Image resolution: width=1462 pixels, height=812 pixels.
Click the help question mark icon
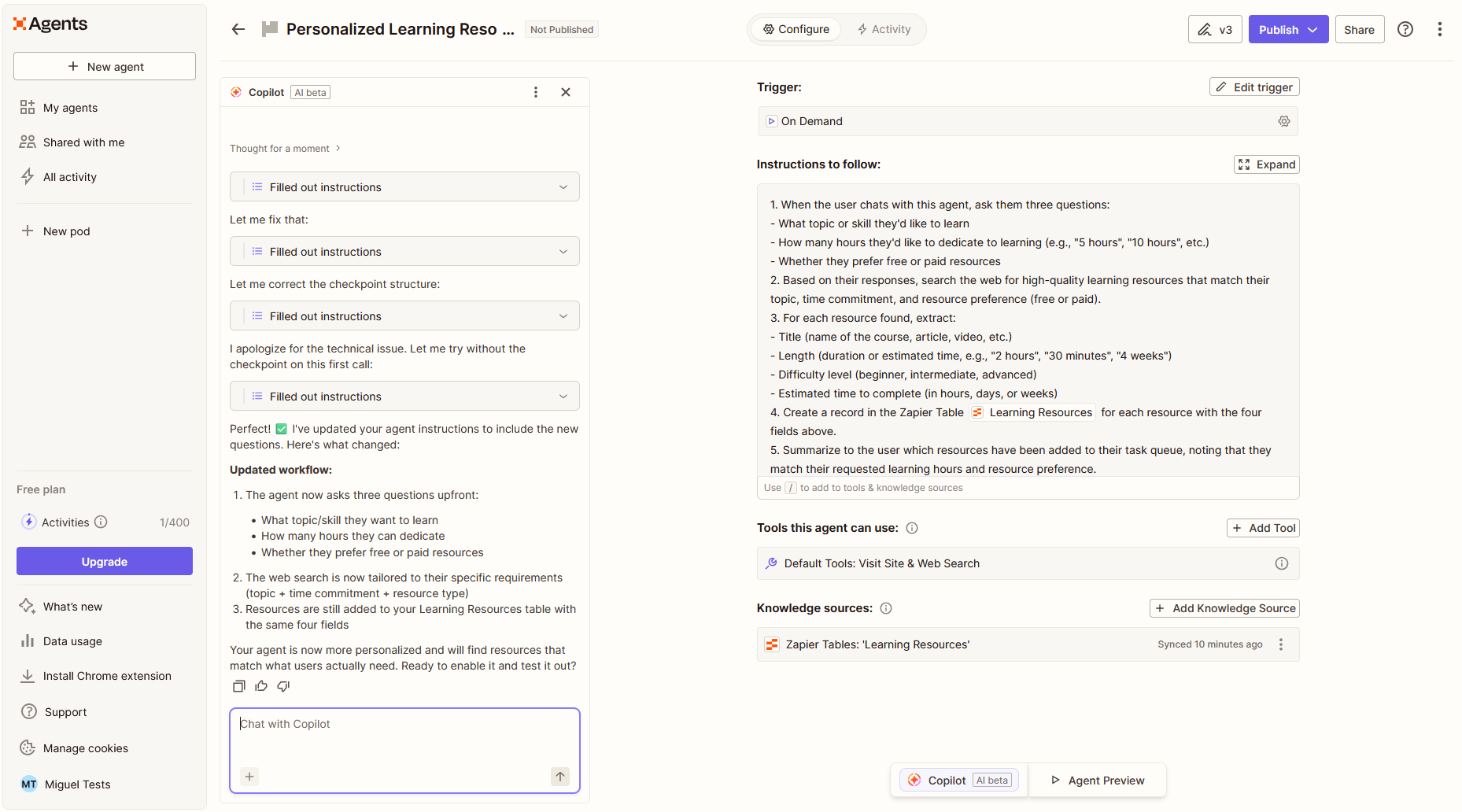coord(1405,29)
